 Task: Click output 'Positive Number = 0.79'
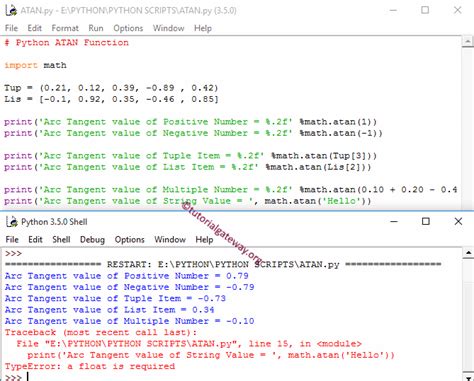(127, 276)
